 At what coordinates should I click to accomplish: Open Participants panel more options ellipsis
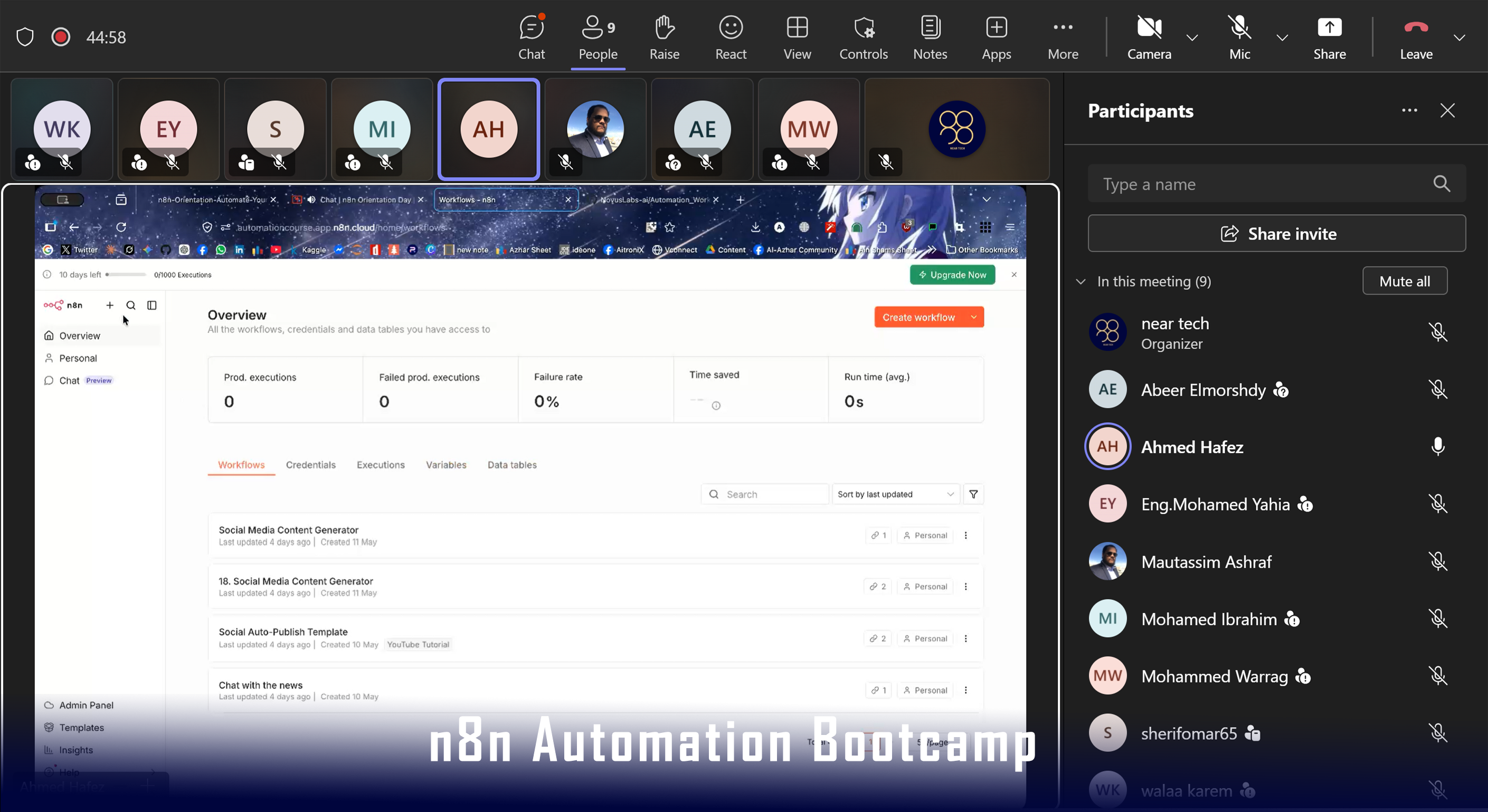click(x=1409, y=110)
